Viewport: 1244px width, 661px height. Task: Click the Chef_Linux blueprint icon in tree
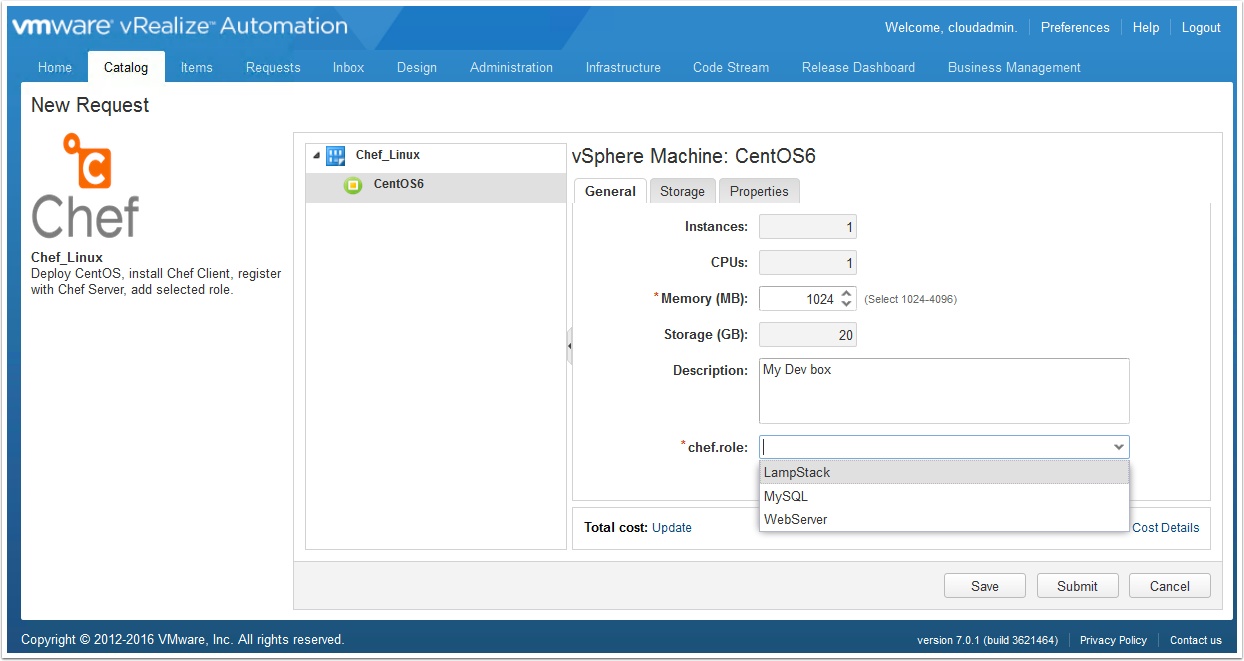pyautogui.click(x=336, y=156)
